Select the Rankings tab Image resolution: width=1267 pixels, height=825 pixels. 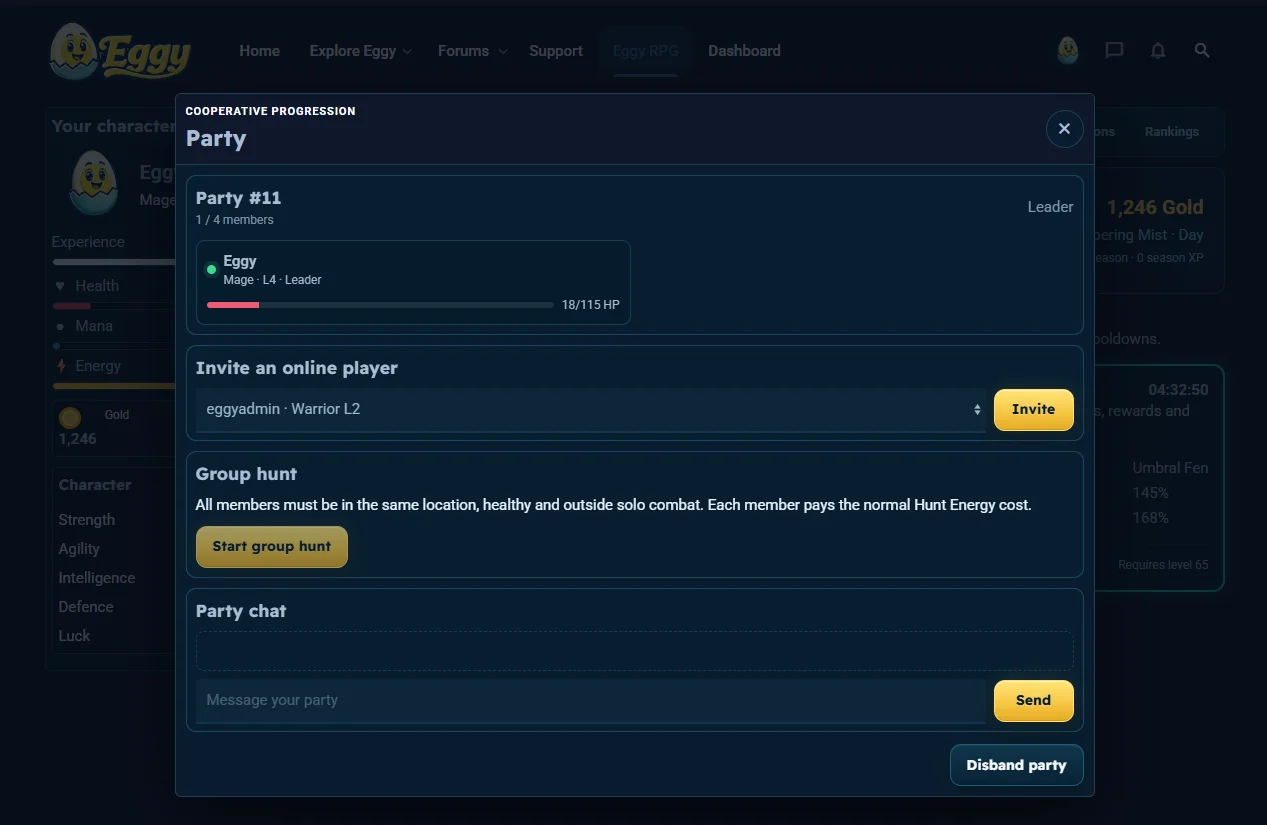pyautogui.click(x=1172, y=132)
